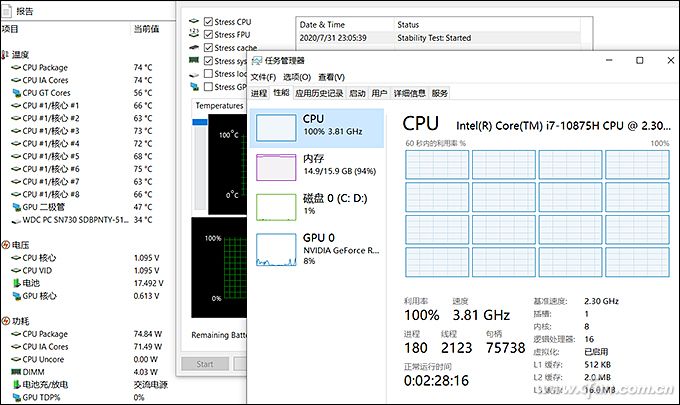Image resolution: width=680 pixels, height=405 pixels.
Task: Click the 温度 thermometer icon
Action: (x=5, y=55)
